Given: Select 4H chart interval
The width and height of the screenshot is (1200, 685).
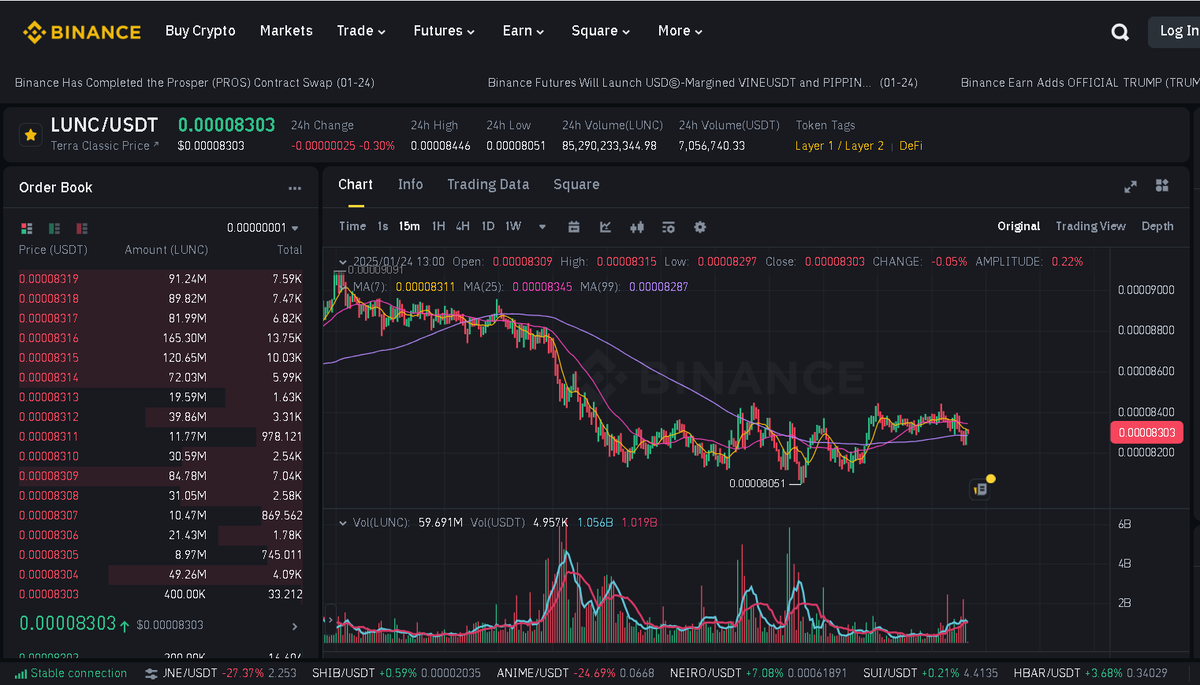Looking at the screenshot, I should tap(463, 226).
